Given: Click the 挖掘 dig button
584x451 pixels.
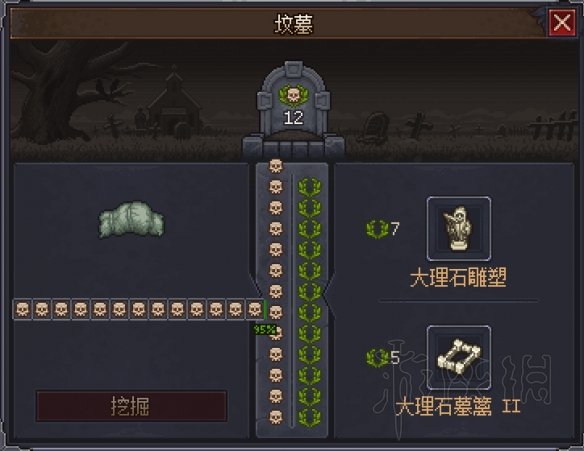Looking at the screenshot, I should [131, 406].
